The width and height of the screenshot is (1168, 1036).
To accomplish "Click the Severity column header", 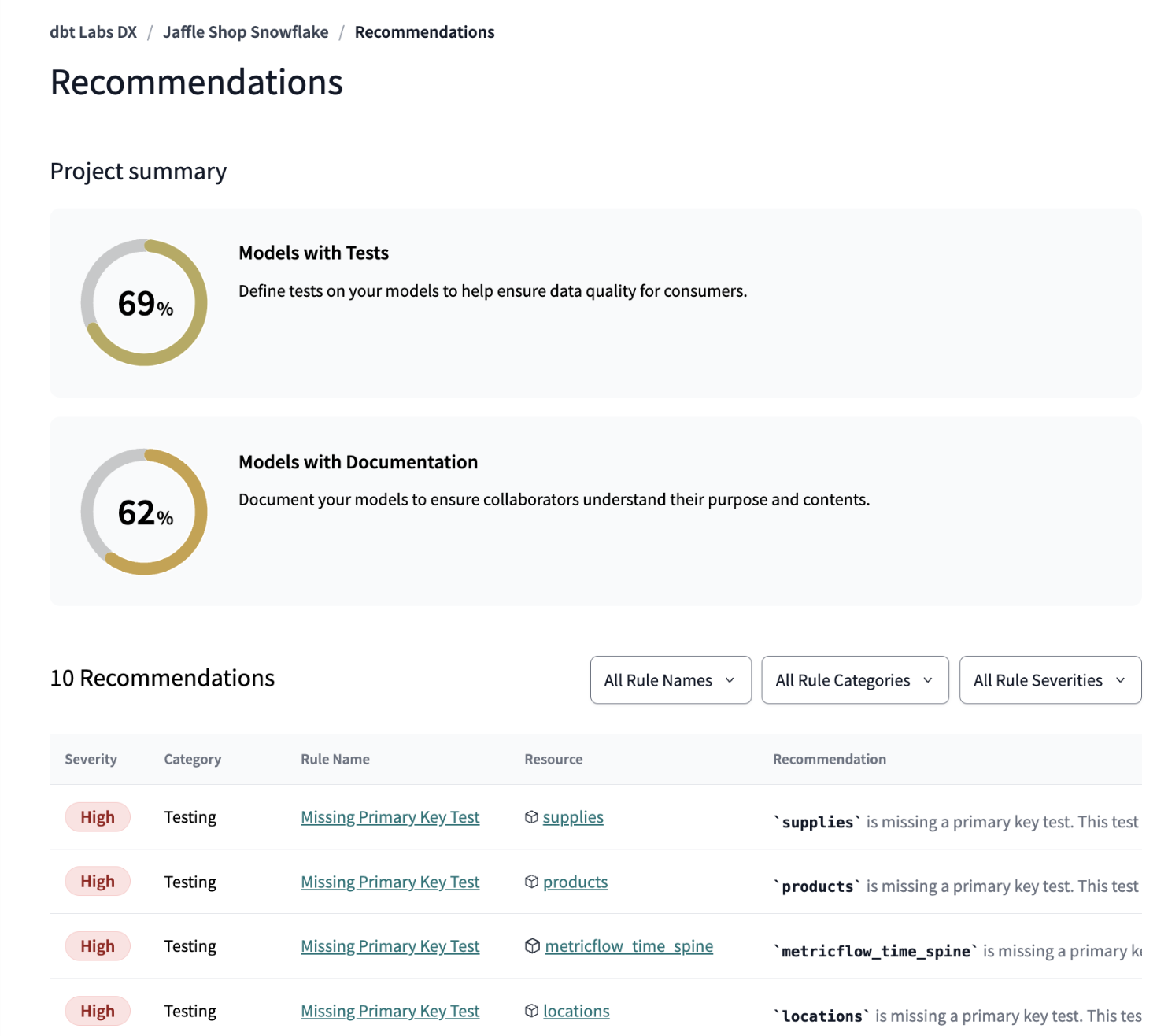I will [91, 758].
